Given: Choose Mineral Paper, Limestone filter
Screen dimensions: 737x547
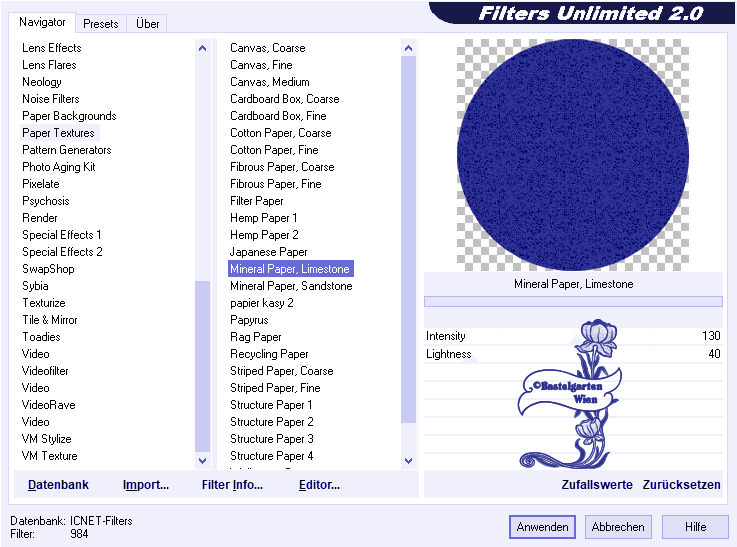Looking at the screenshot, I should click(x=290, y=269).
